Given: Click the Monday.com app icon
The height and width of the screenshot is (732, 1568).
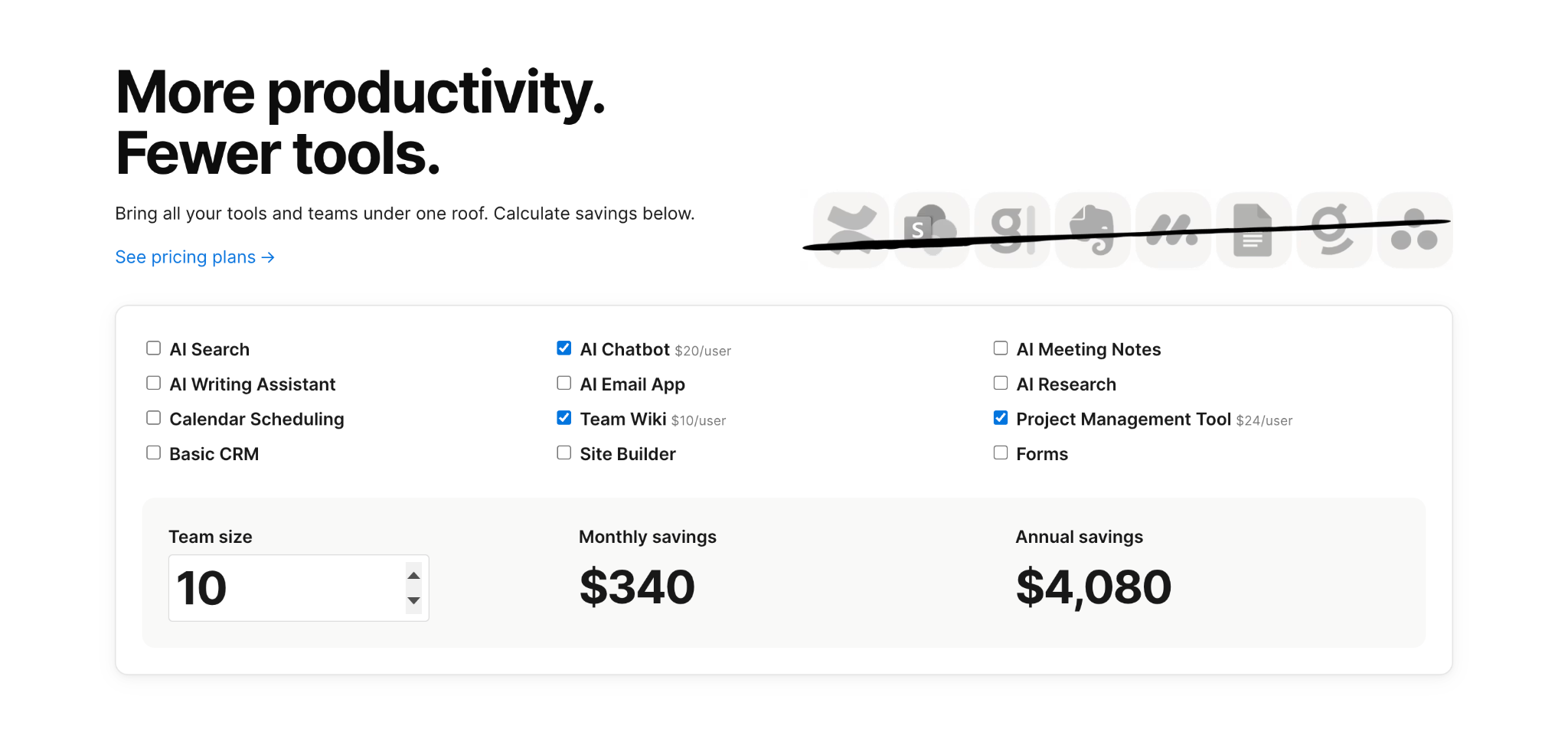Looking at the screenshot, I should click(1173, 230).
